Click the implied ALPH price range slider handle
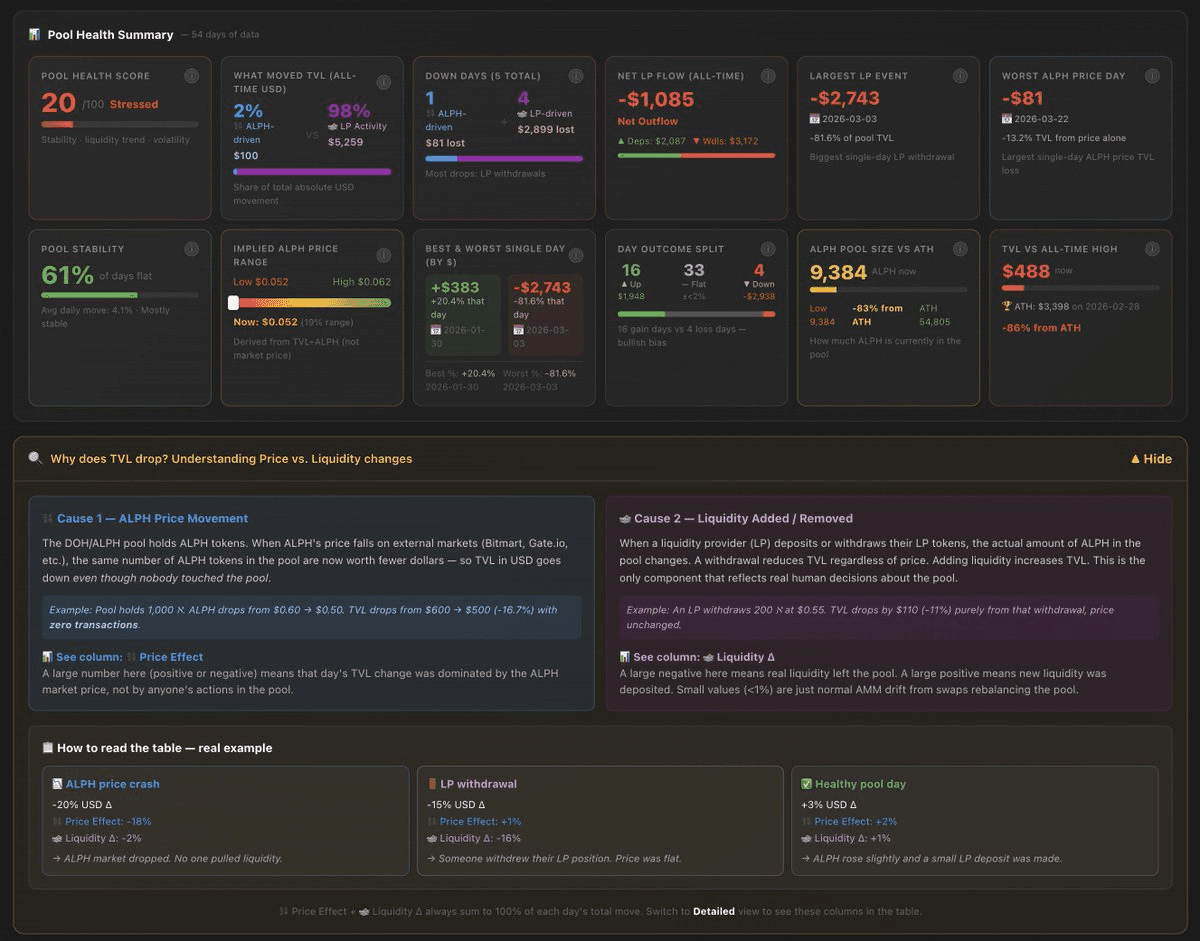 tap(234, 302)
